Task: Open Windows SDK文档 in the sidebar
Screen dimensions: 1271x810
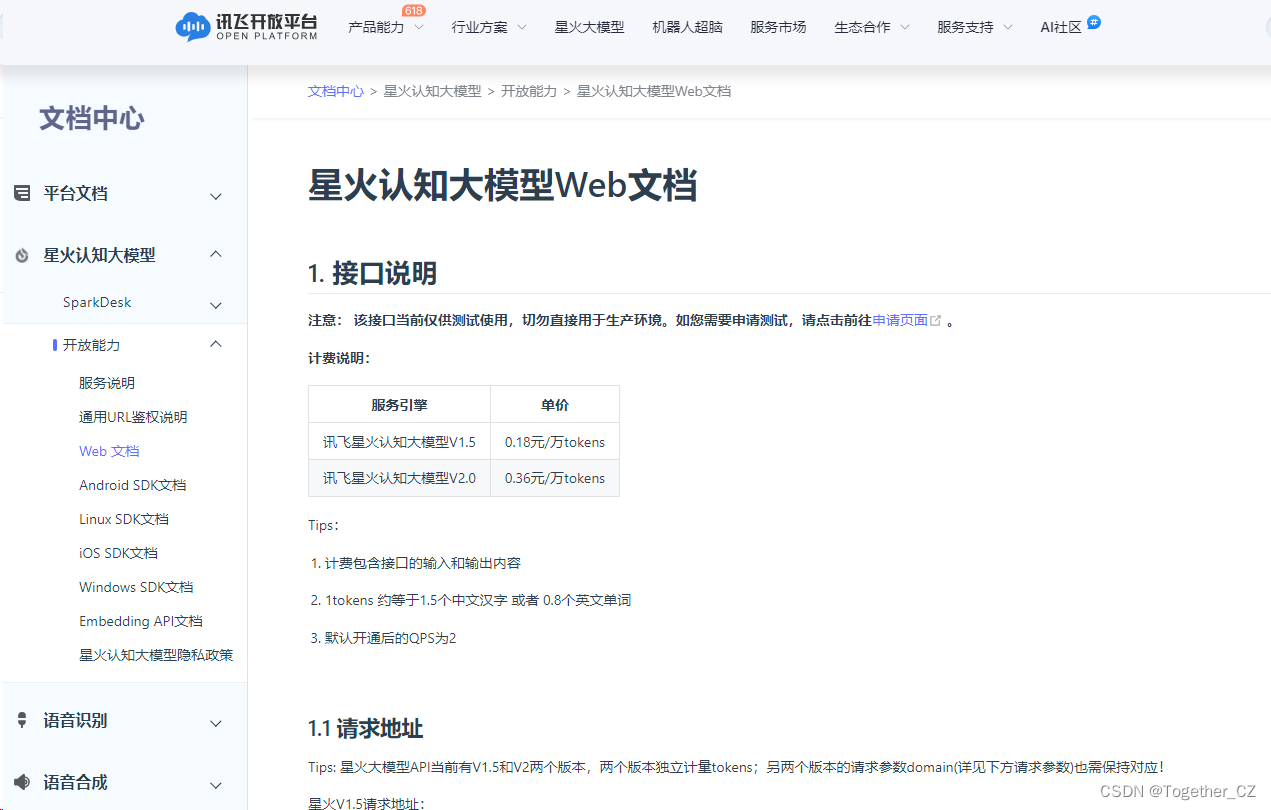Action: pyautogui.click(x=136, y=587)
